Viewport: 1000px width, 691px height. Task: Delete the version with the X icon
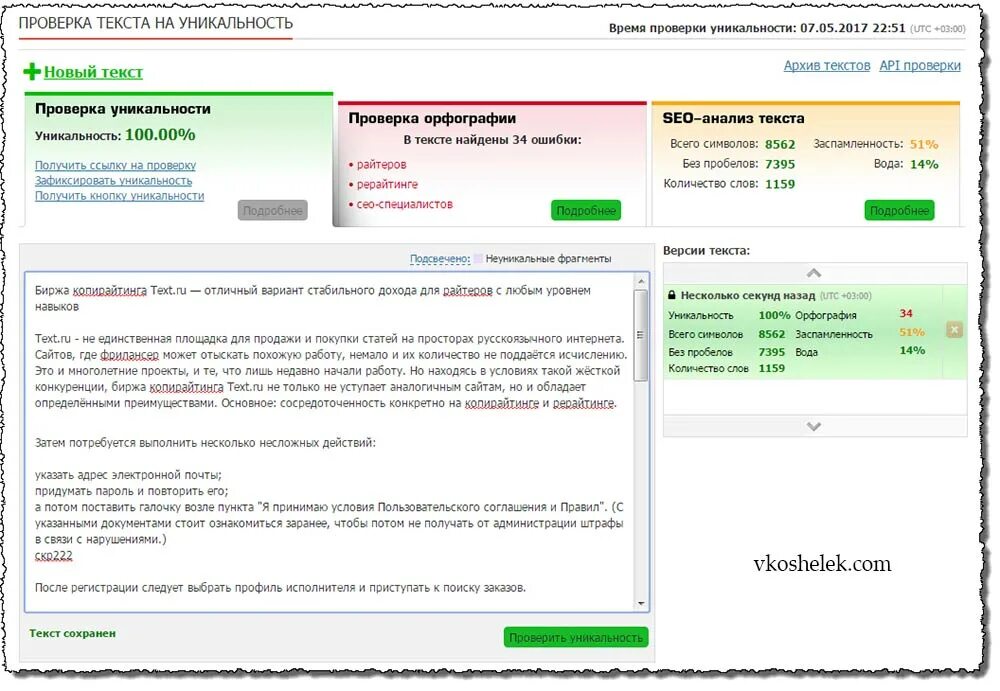pyautogui.click(x=954, y=330)
